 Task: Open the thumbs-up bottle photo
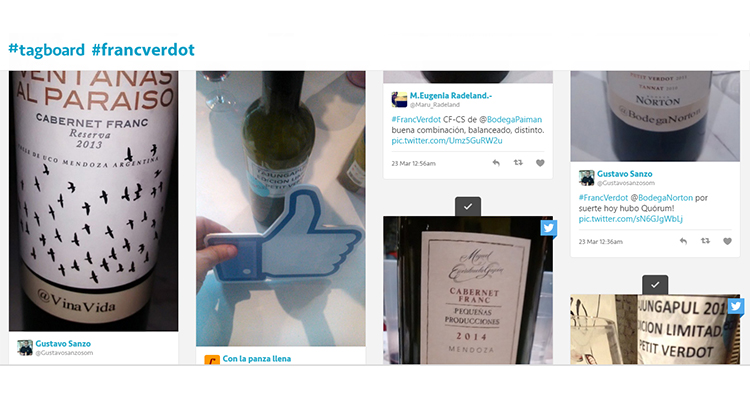281,209
